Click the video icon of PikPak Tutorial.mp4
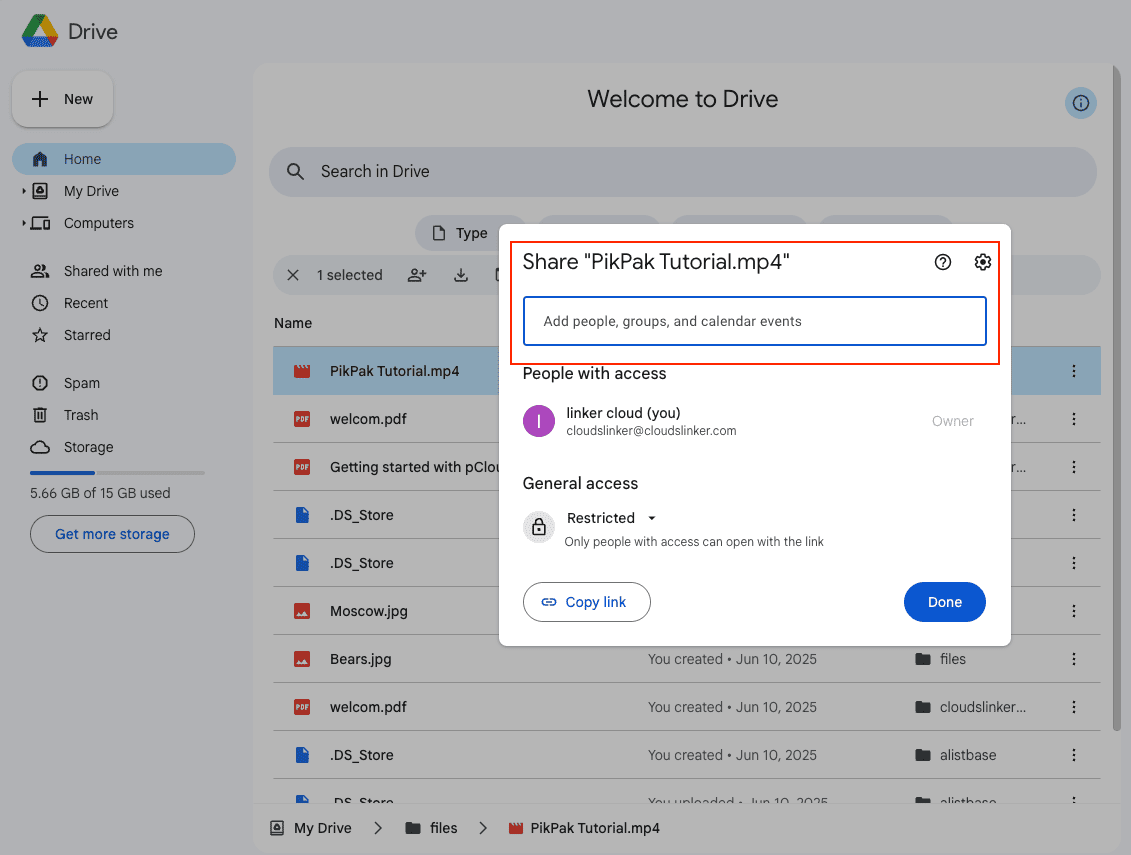The image size is (1131, 855). (x=302, y=371)
